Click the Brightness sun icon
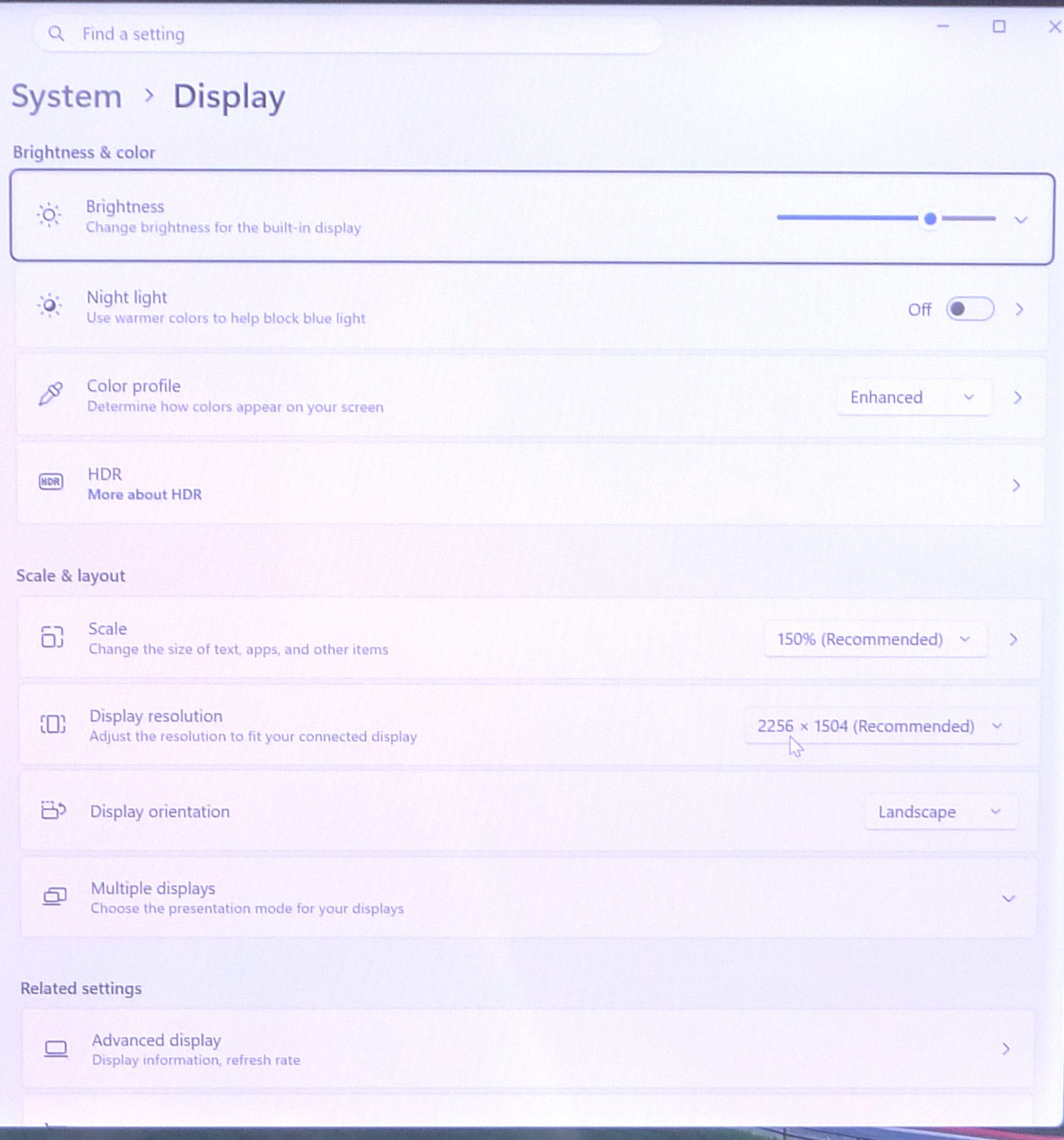1064x1140 pixels. point(49,216)
